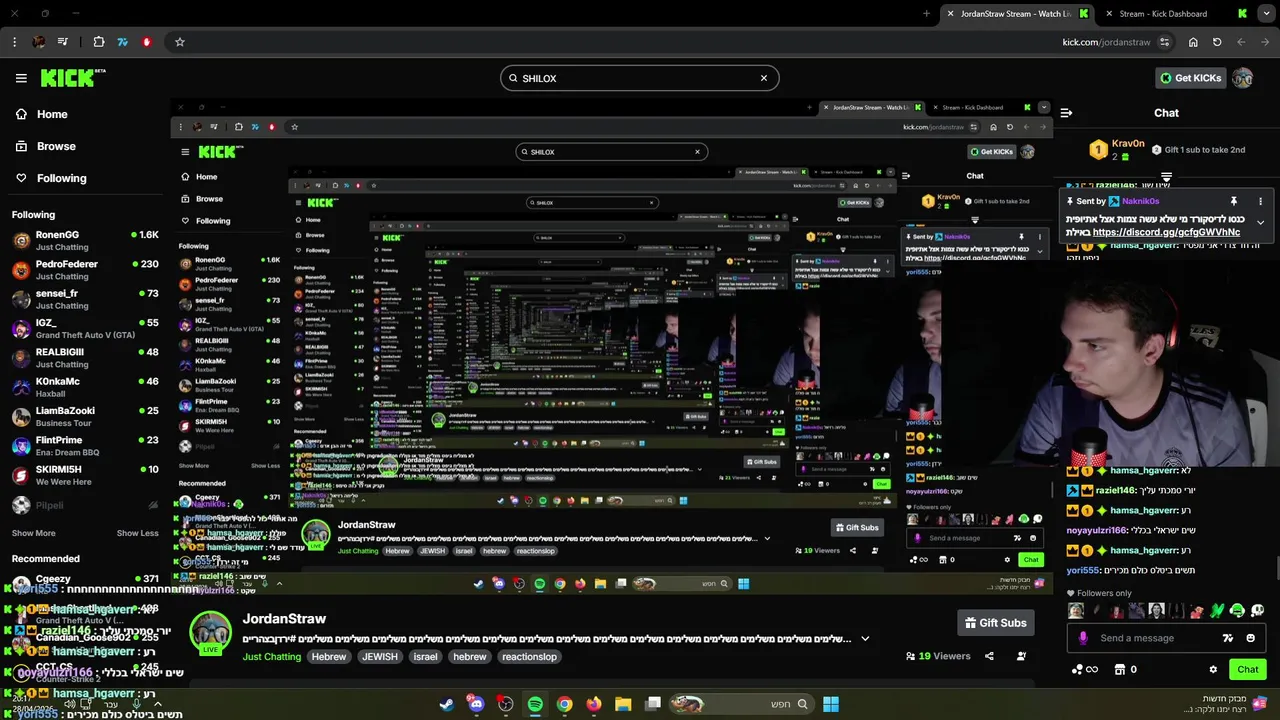Open the chat shop store icon
Viewport: 1280px width, 720px height.
pyautogui.click(x=1120, y=669)
